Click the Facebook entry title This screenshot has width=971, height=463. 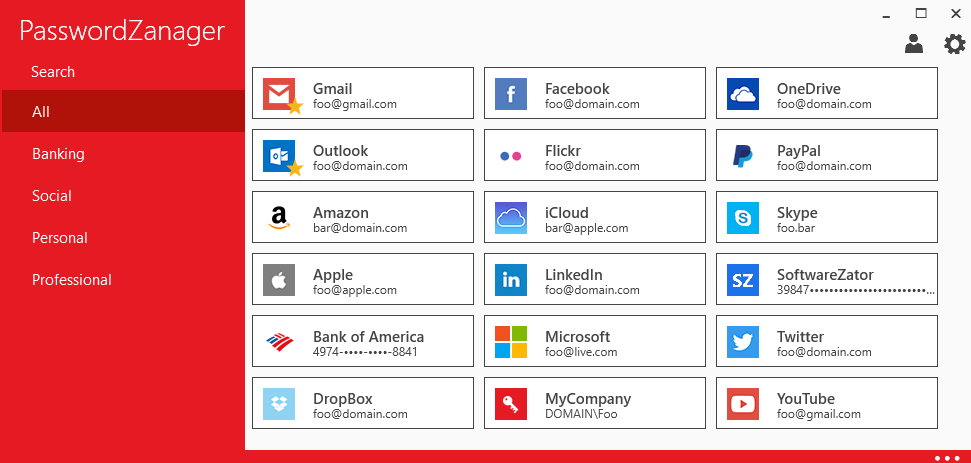tap(577, 89)
